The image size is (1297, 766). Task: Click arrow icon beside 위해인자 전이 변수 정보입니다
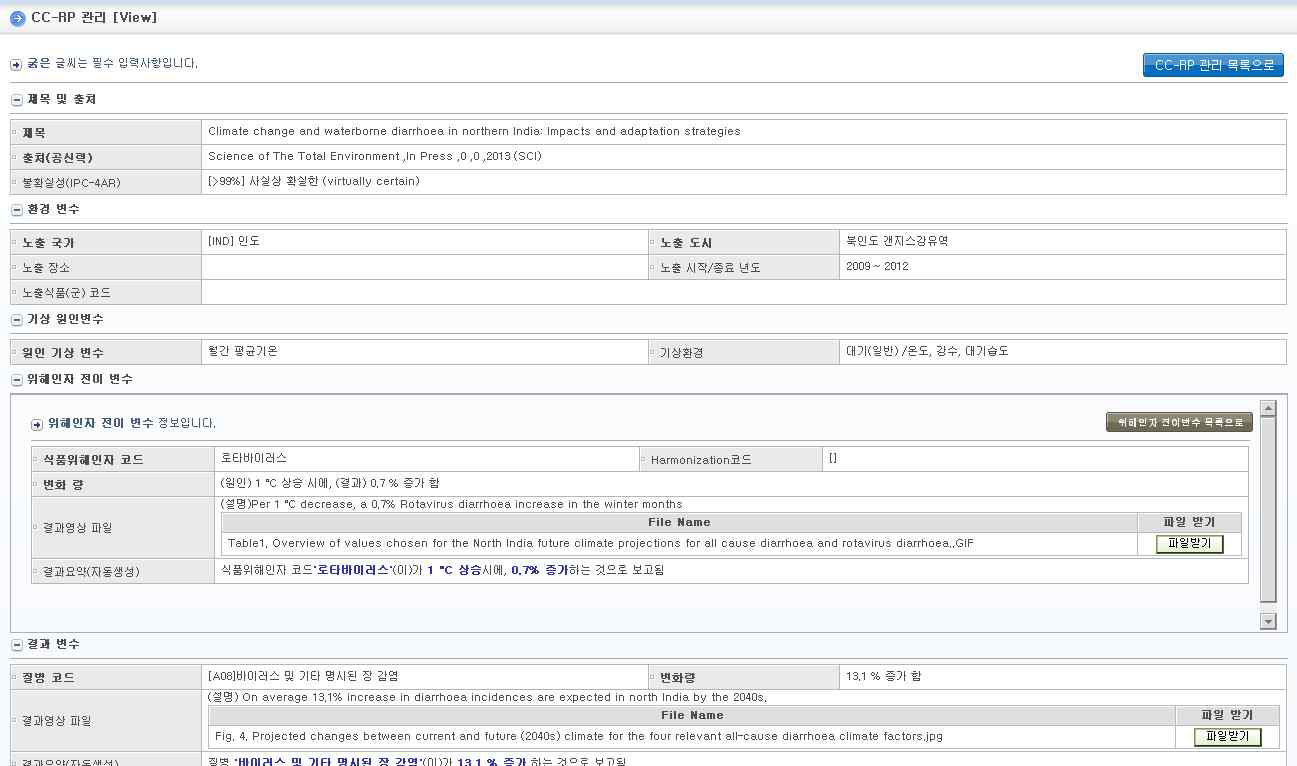click(x=37, y=424)
